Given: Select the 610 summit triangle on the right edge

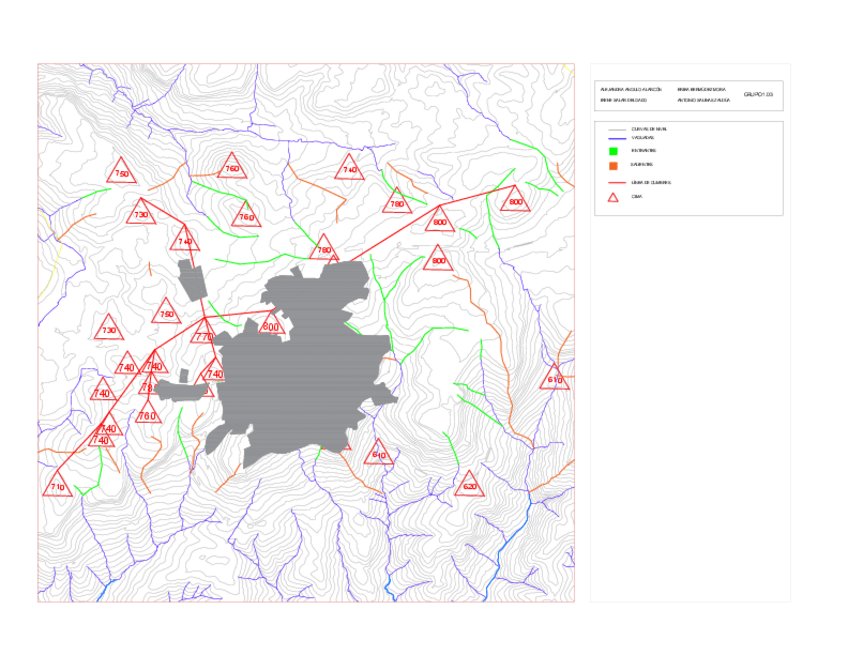Looking at the screenshot, I should [x=554, y=380].
